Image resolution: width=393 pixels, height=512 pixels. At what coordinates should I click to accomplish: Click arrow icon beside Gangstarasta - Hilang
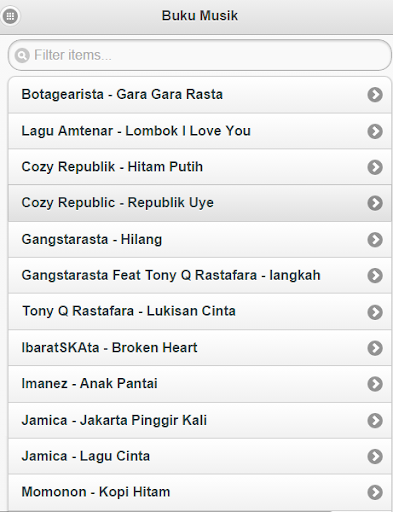point(375,240)
